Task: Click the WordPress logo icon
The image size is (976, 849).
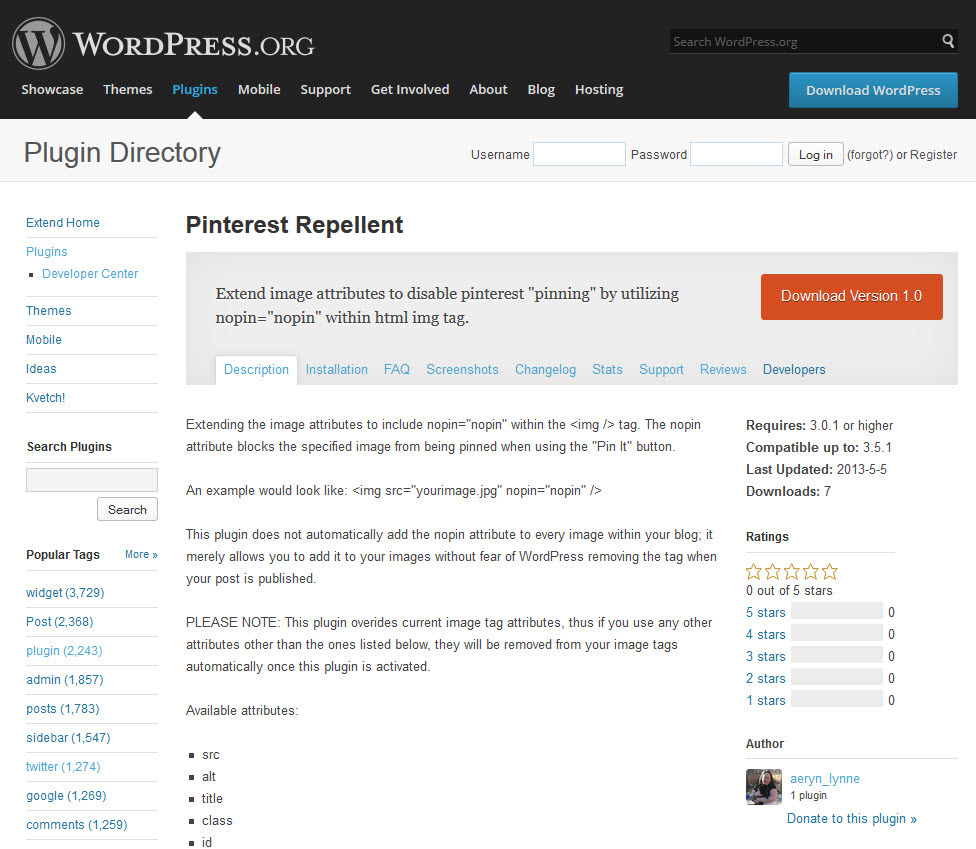Action: (39, 44)
